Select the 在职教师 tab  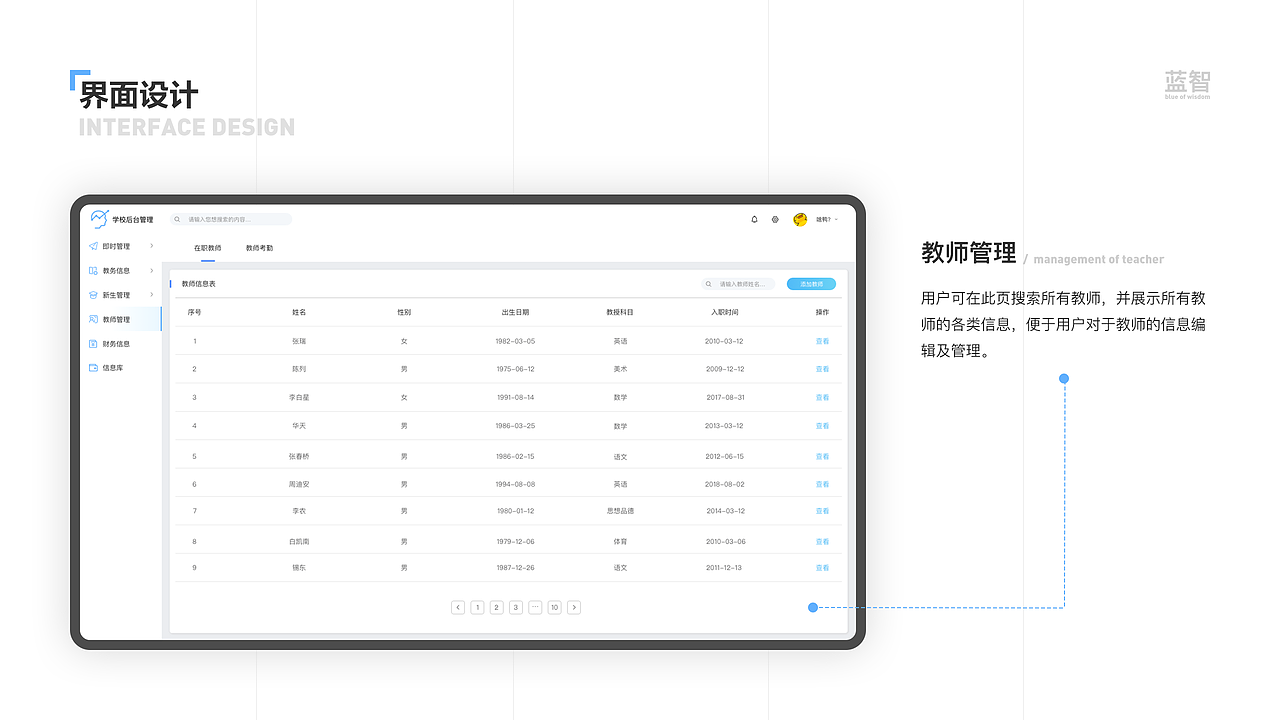(x=208, y=248)
